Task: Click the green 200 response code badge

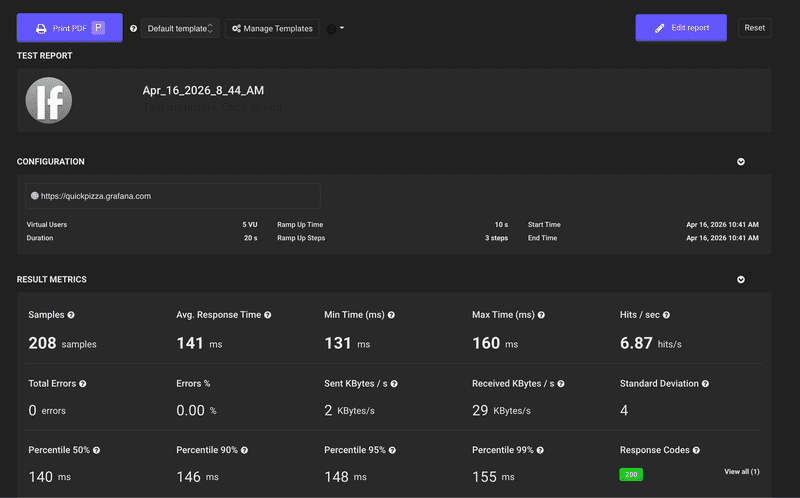Action: pos(631,474)
